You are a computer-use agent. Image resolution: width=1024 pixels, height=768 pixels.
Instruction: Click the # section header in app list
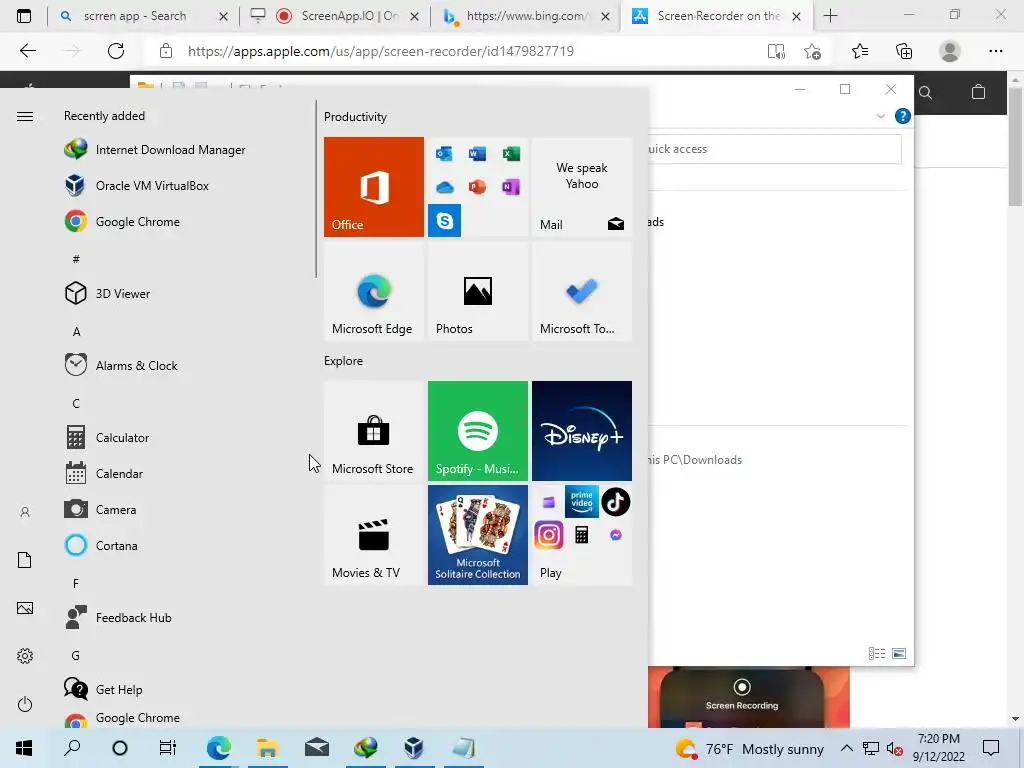pos(76,259)
